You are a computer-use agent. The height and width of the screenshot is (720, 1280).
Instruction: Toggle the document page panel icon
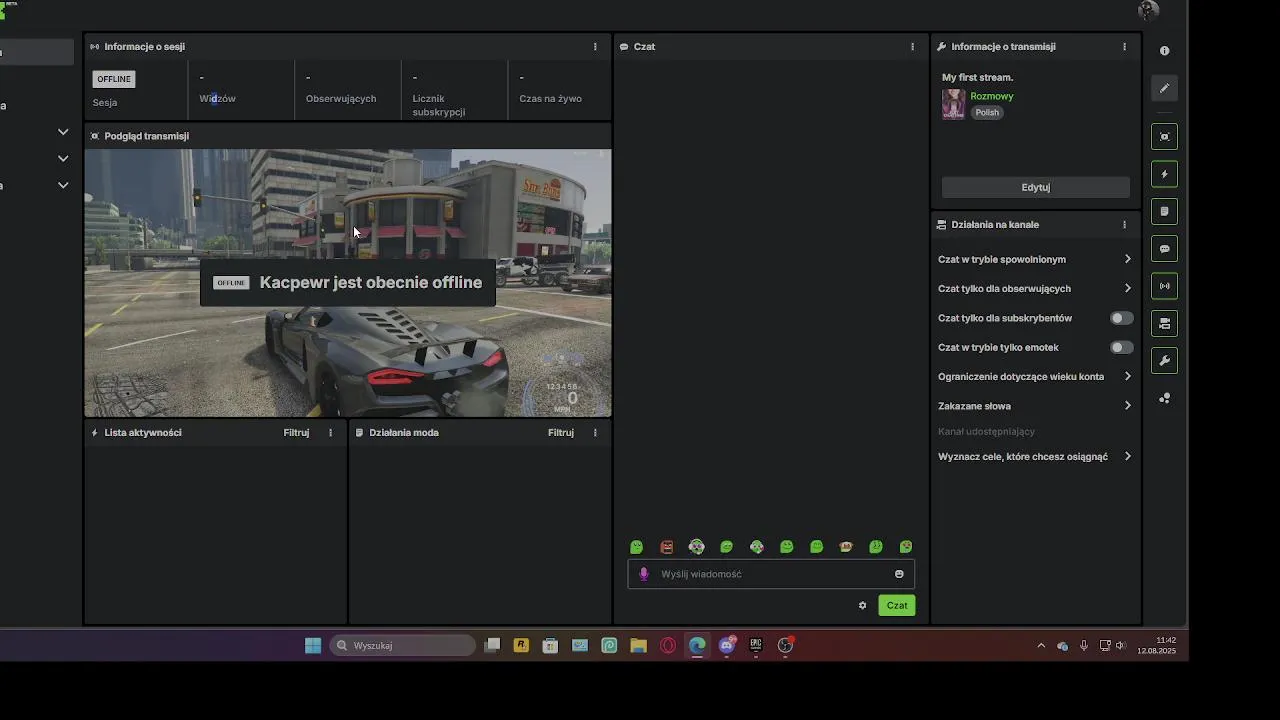tap(1164, 212)
